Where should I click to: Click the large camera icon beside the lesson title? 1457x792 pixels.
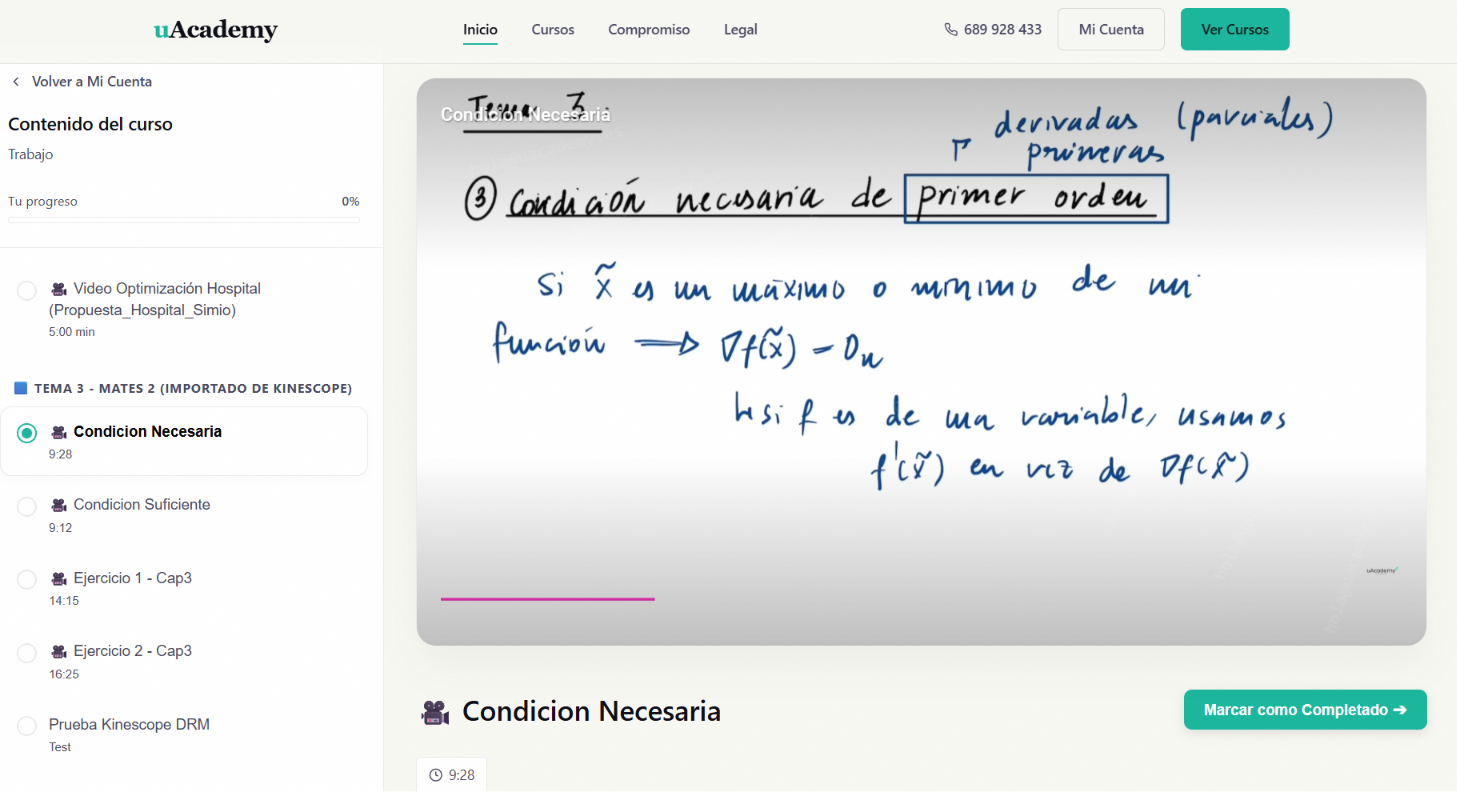tap(435, 712)
